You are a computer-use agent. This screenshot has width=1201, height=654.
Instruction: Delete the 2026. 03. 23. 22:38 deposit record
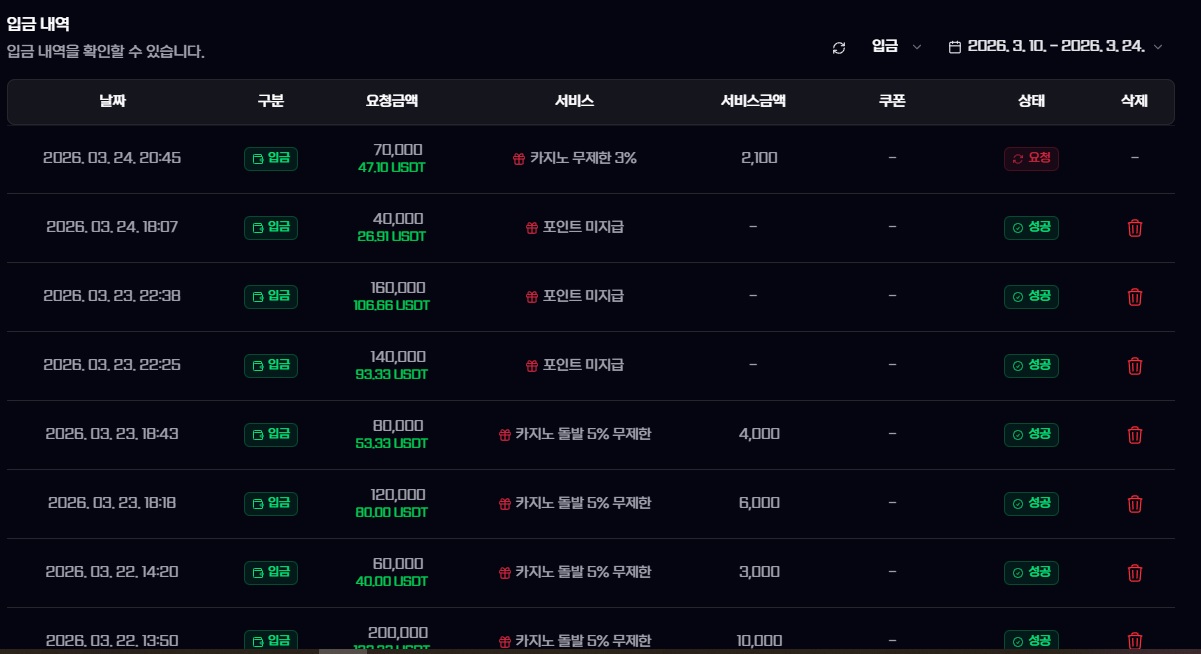tap(1134, 297)
